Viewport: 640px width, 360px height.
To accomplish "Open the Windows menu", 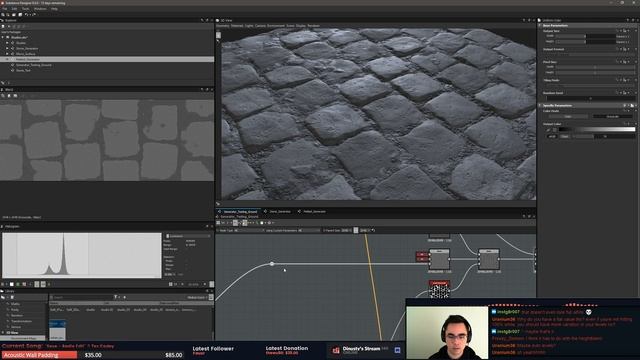I will (40, 9).
